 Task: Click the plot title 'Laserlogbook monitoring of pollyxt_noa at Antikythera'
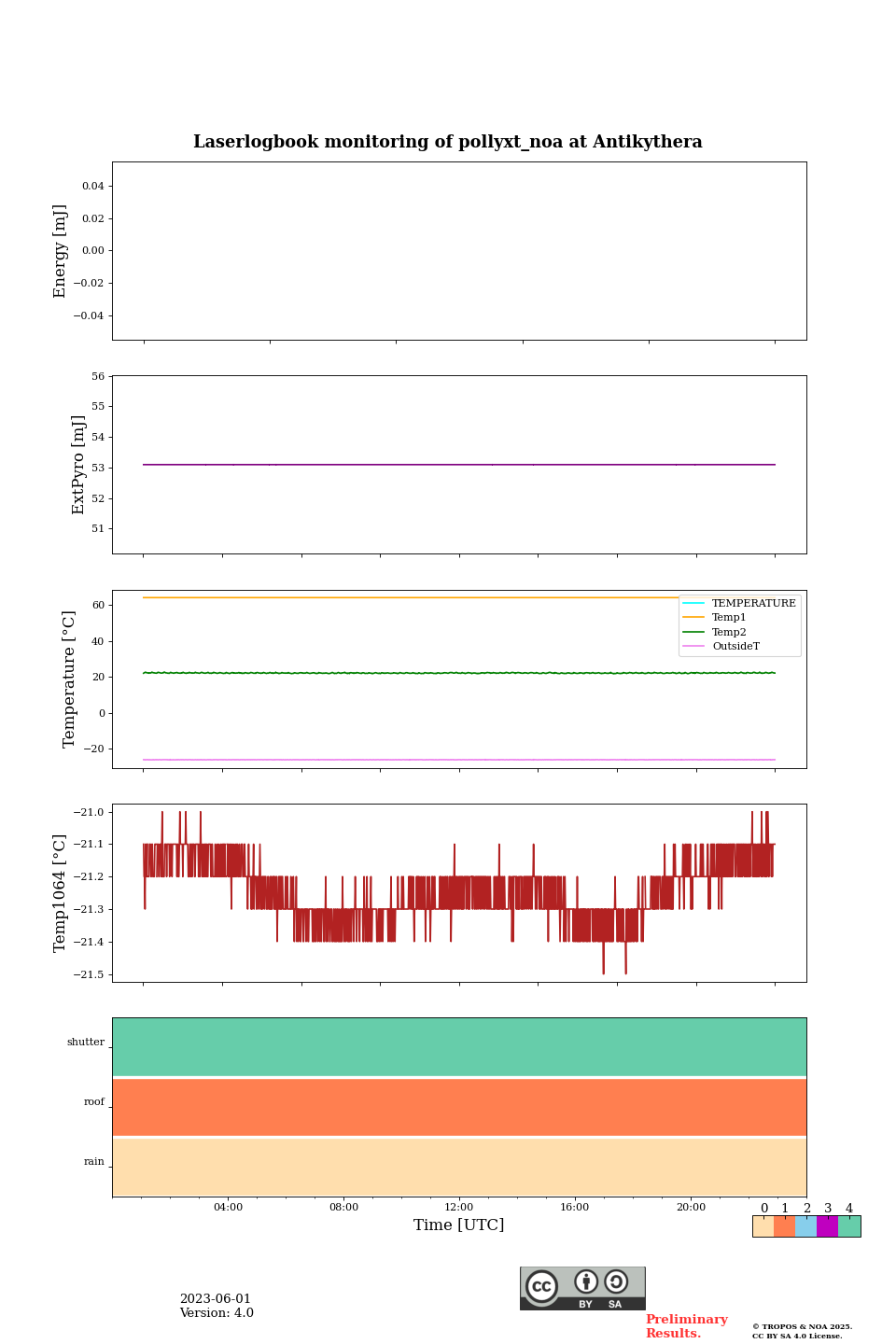pos(448,142)
